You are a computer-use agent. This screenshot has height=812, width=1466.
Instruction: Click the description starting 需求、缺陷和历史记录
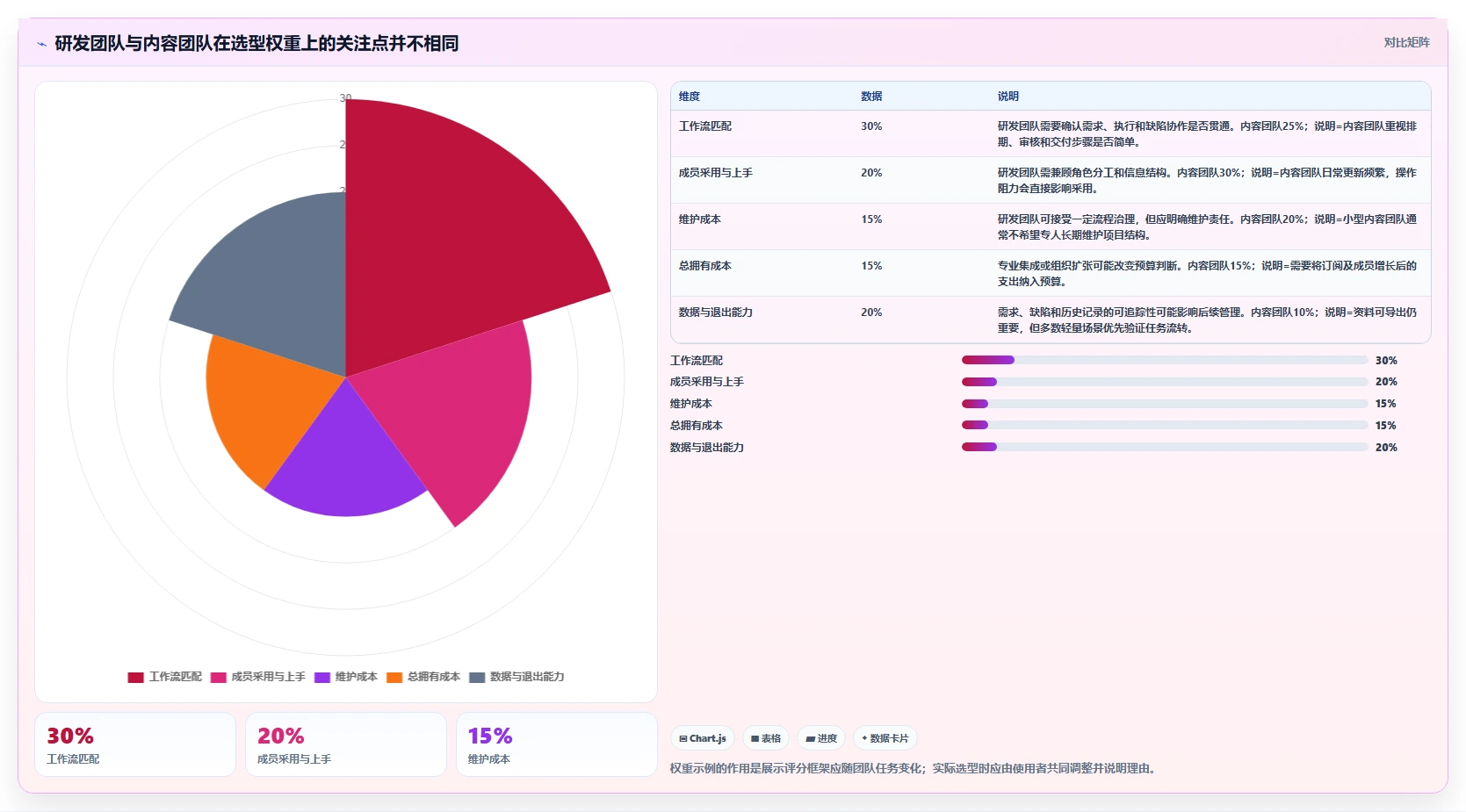pos(1208,320)
